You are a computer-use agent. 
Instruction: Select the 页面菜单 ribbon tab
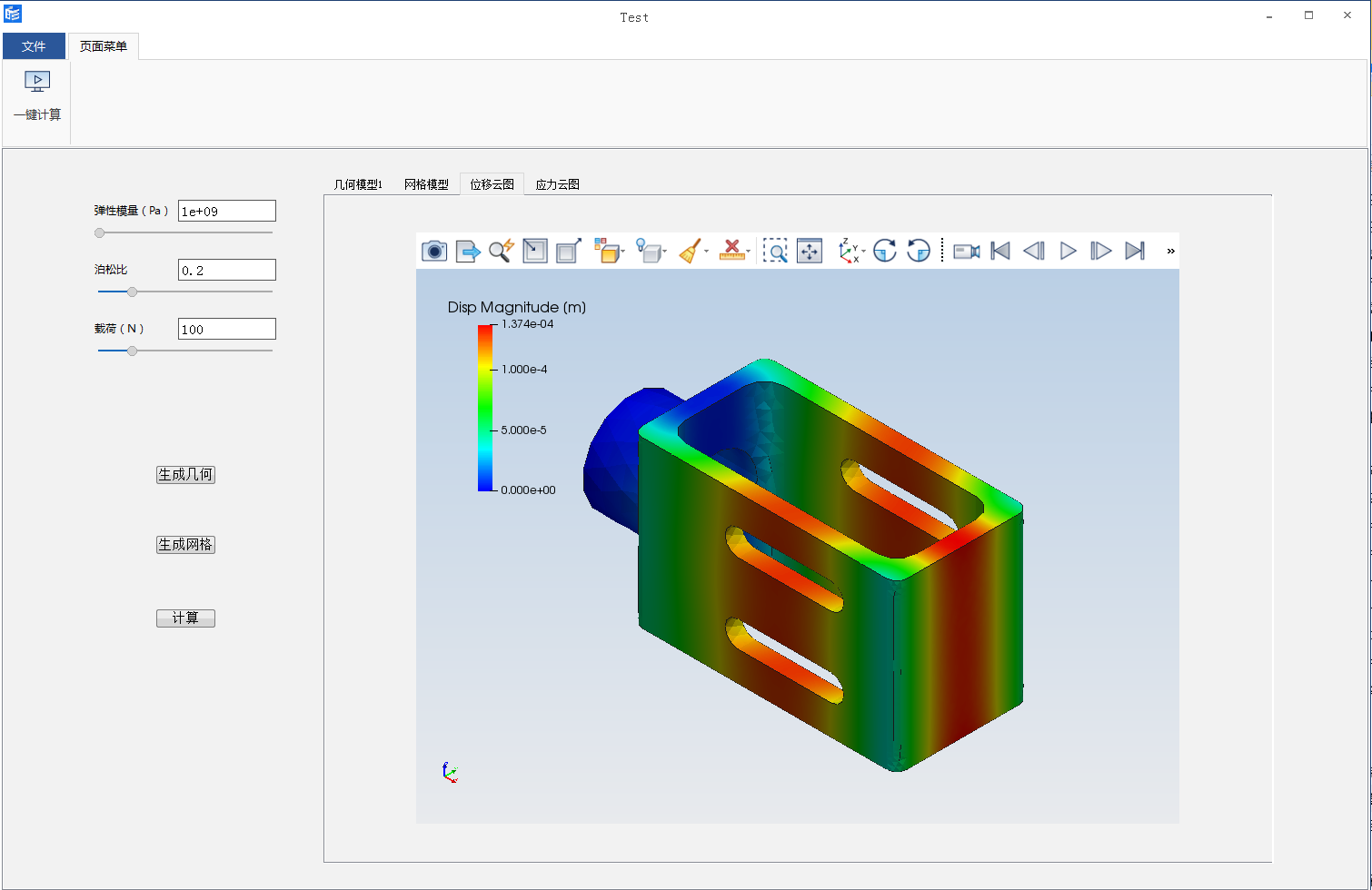coord(104,46)
